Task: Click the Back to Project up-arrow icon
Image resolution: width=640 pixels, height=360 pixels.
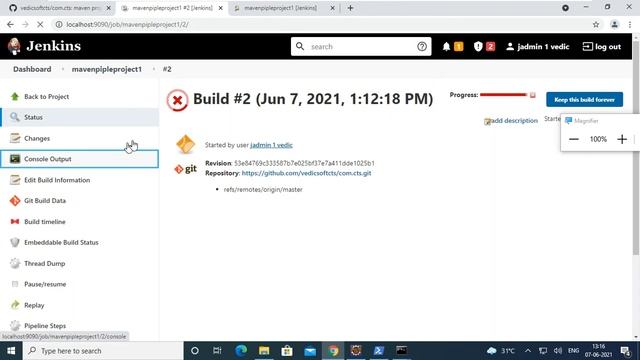Action: (15, 96)
